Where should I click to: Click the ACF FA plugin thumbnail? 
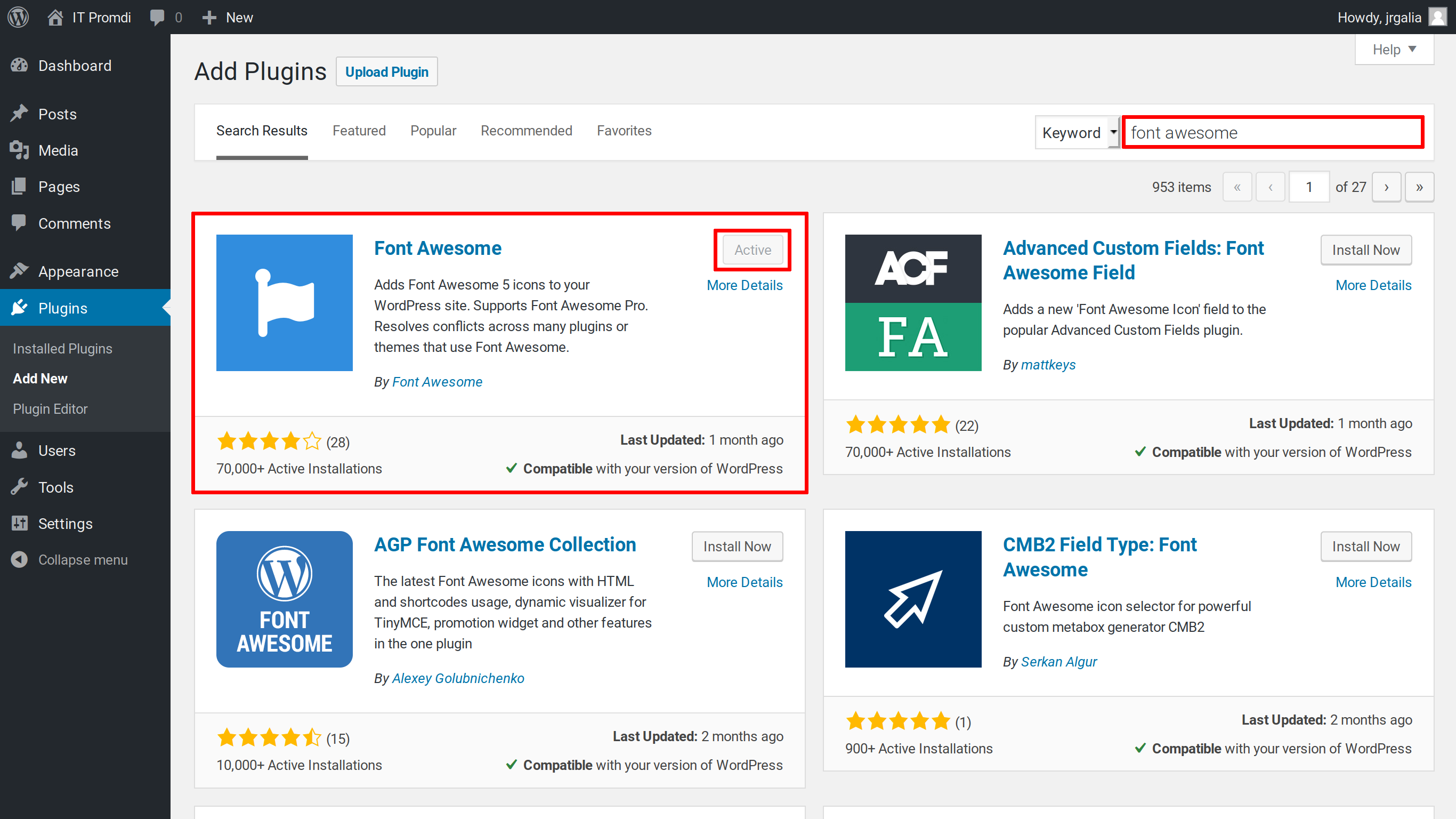[913, 303]
